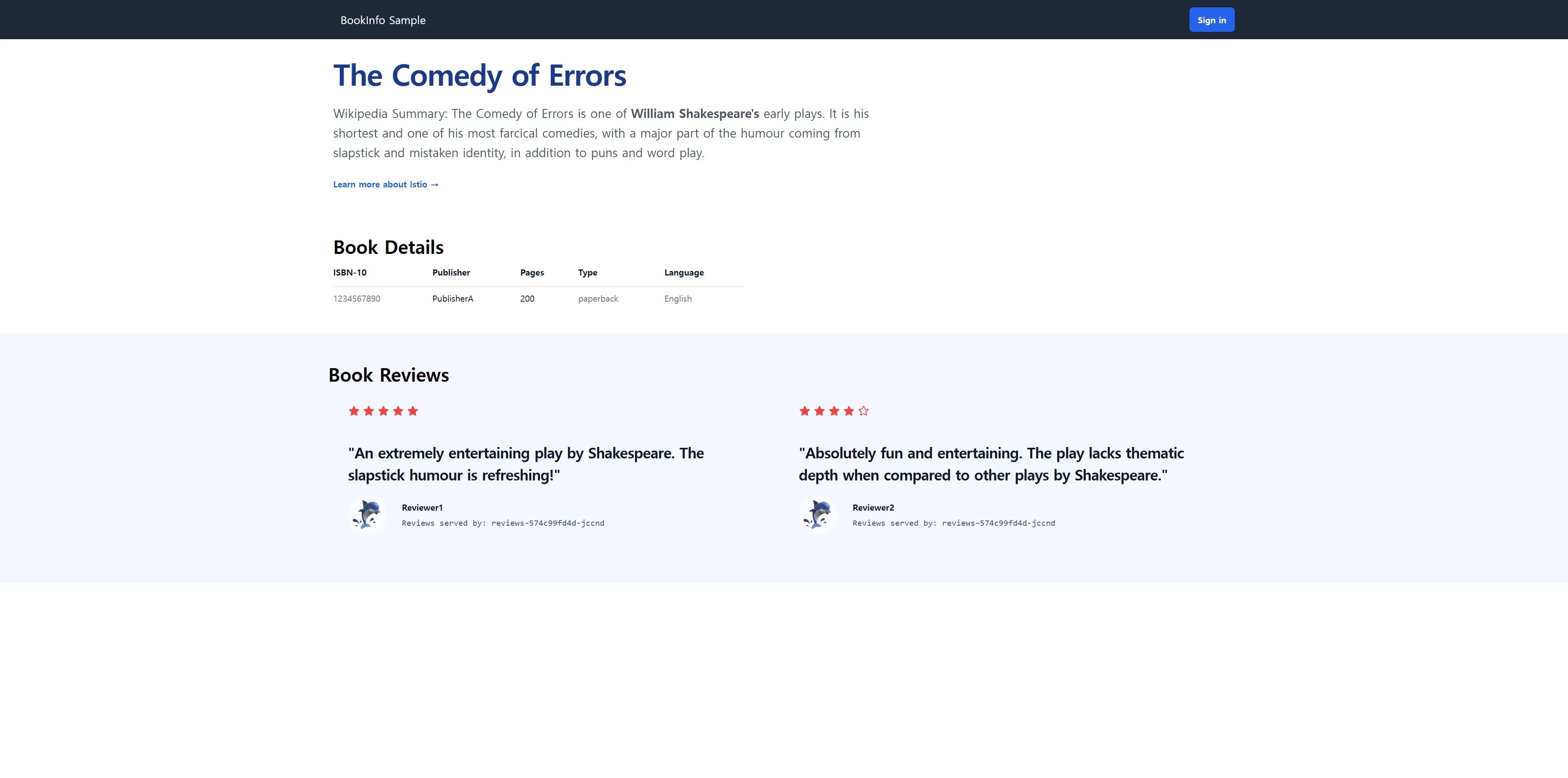
Task: Click the Language column header
Action: click(x=684, y=273)
